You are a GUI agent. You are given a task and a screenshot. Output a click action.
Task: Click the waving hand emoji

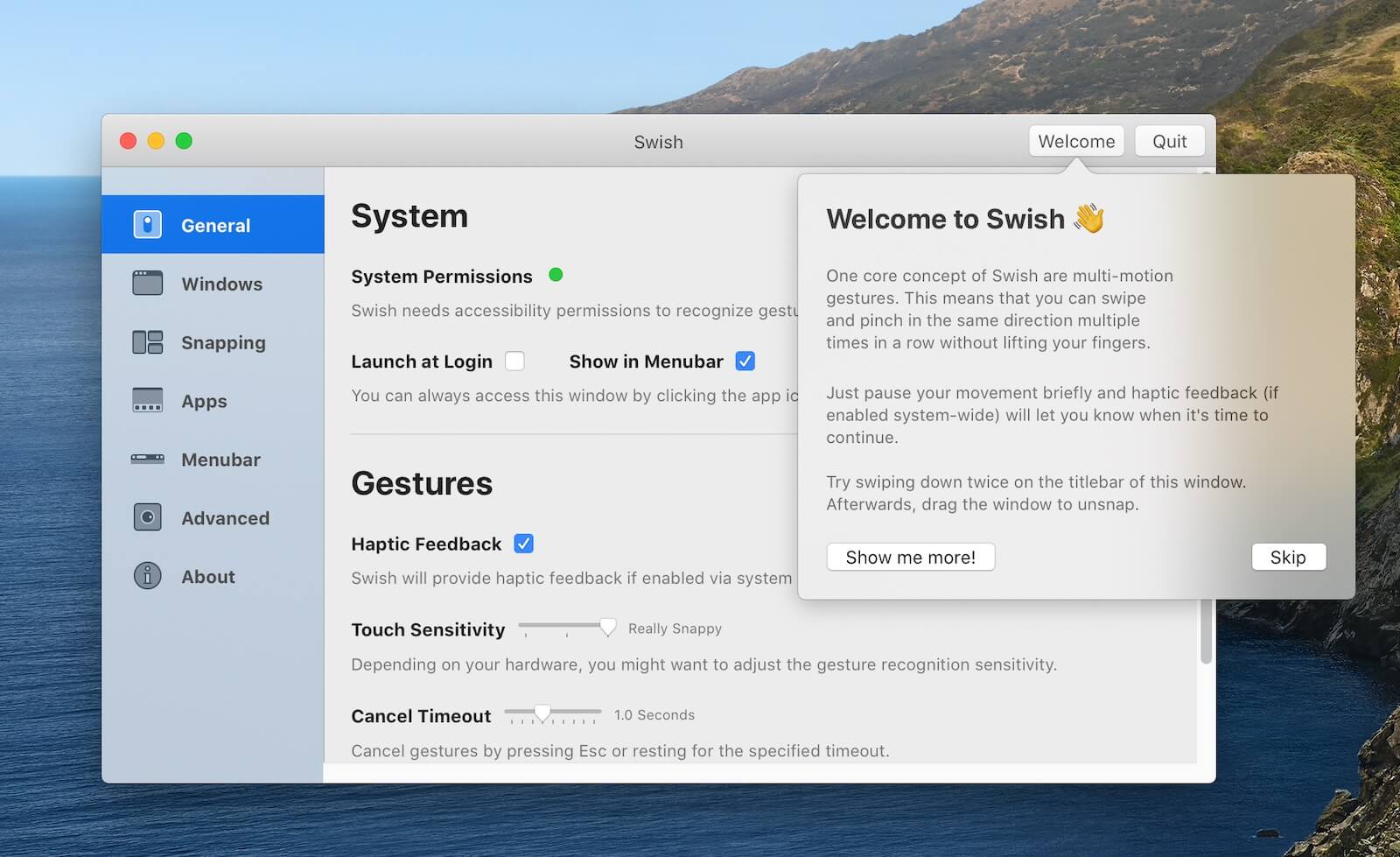[1089, 218]
